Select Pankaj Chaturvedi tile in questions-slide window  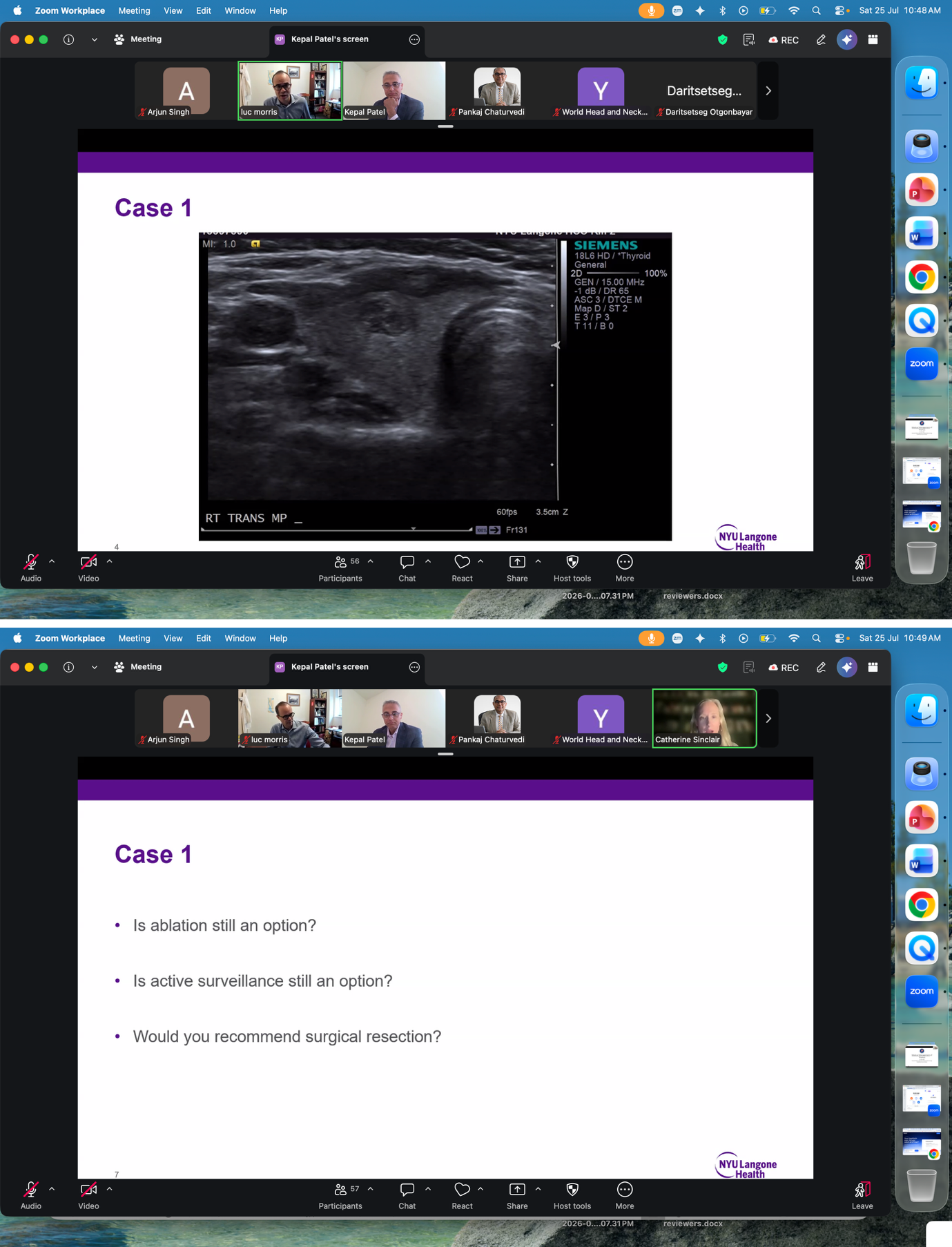coord(497,719)
